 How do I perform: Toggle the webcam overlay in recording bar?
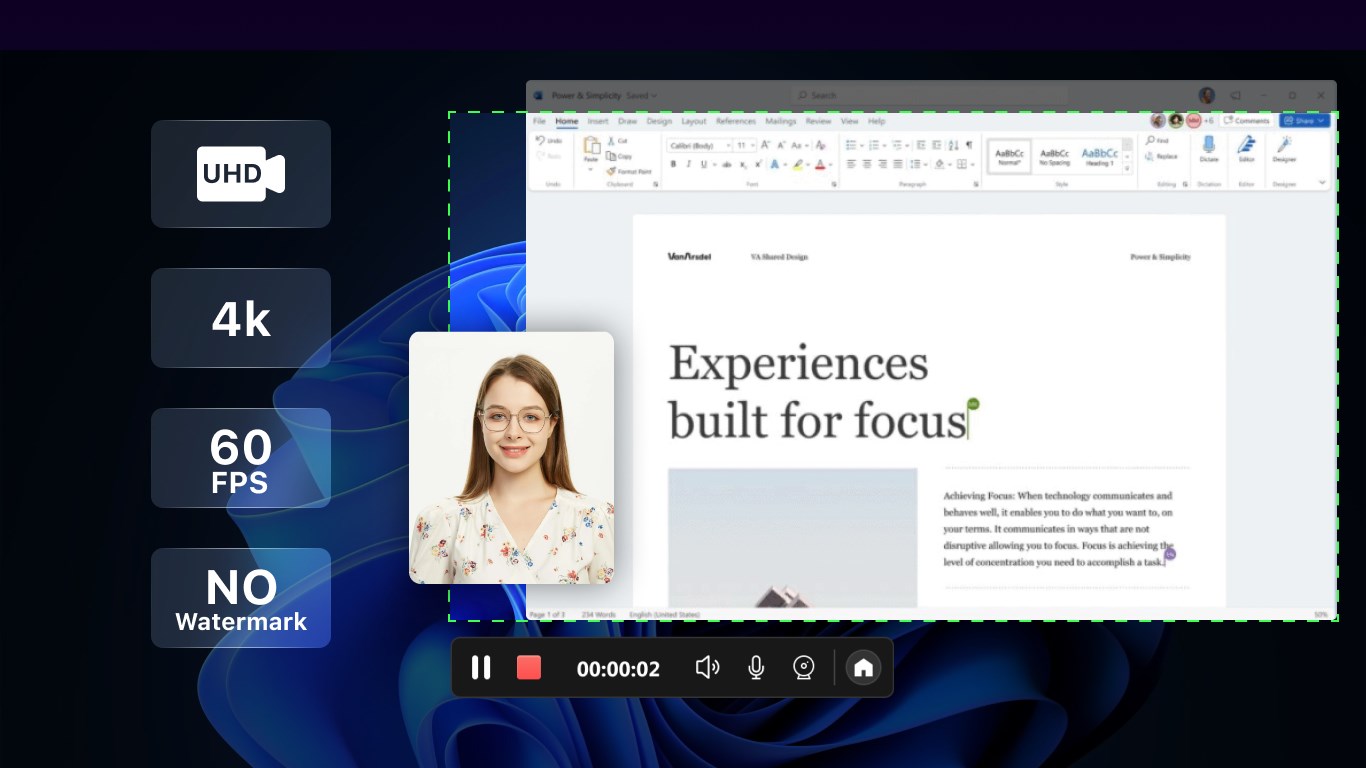(x=804, y=668)
